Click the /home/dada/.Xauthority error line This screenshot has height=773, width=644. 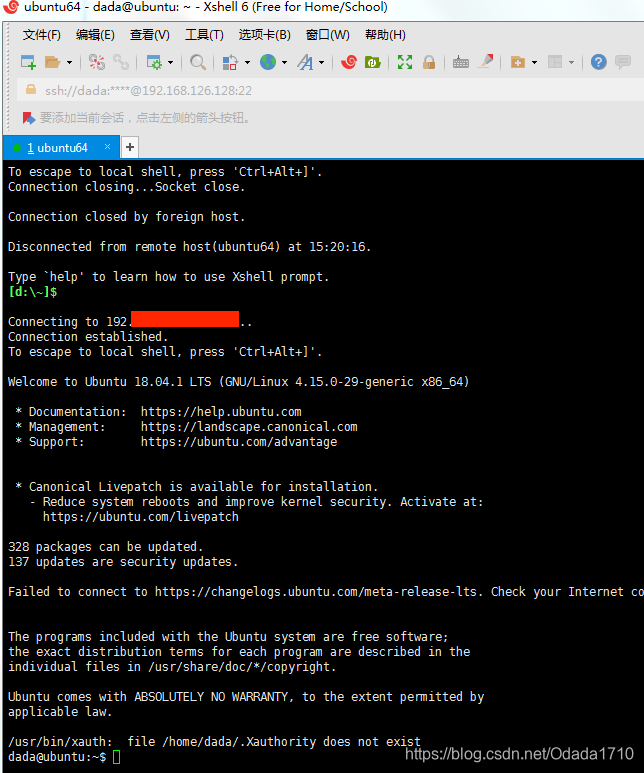point(215,741)
